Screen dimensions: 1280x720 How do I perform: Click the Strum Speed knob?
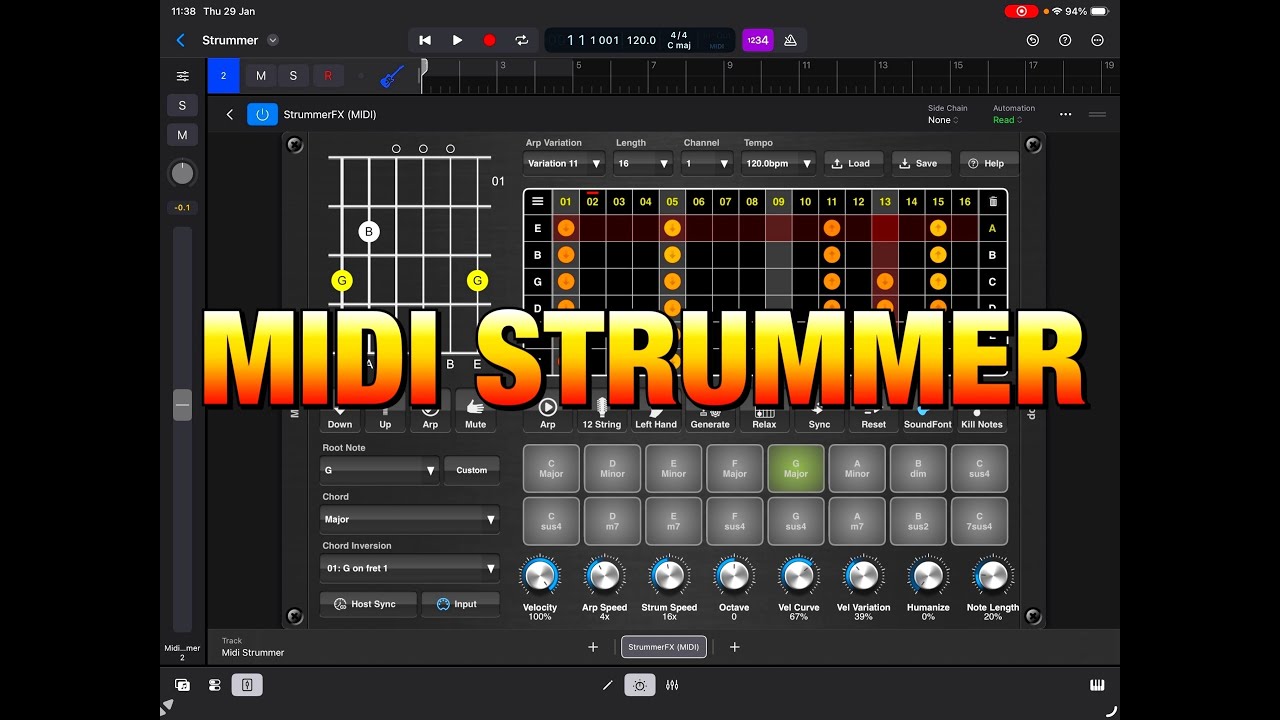click(669, 576)
